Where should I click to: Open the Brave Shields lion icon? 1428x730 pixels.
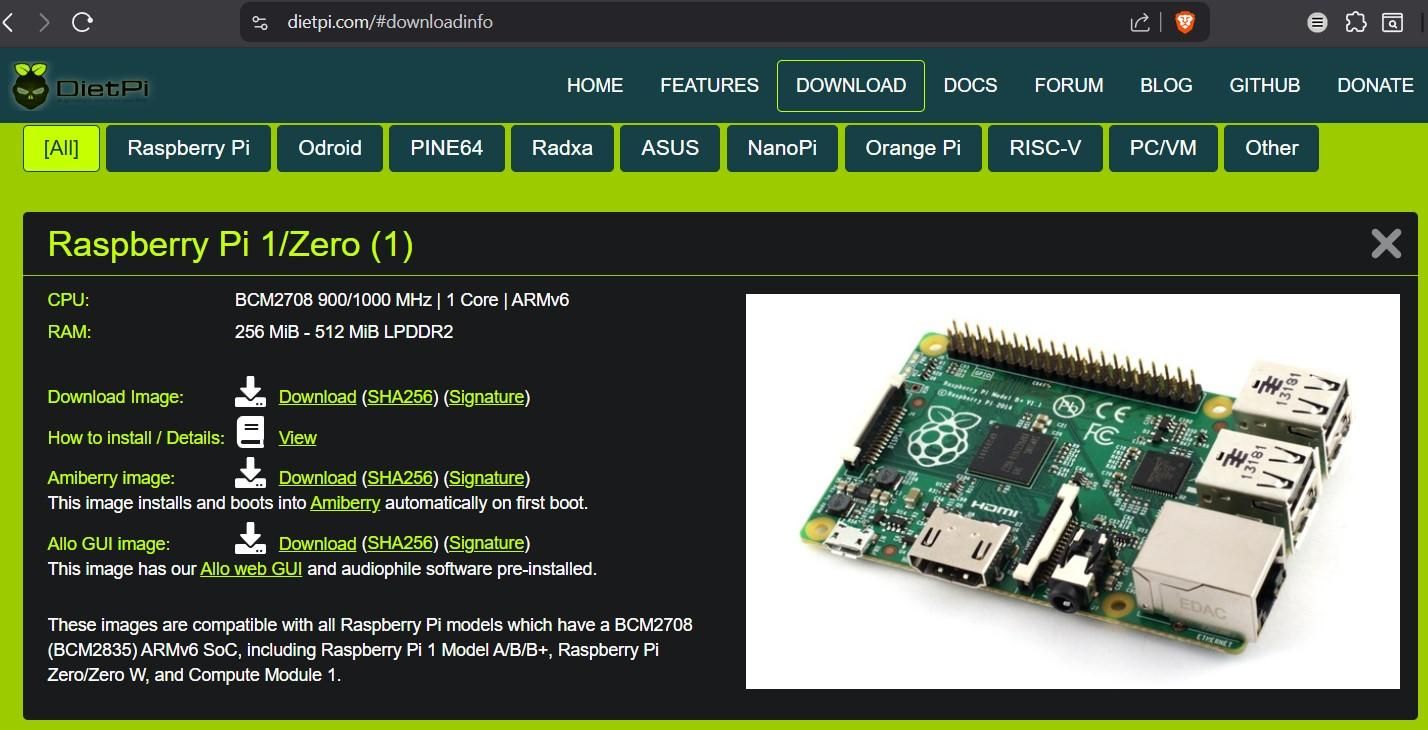[1185, 22]
